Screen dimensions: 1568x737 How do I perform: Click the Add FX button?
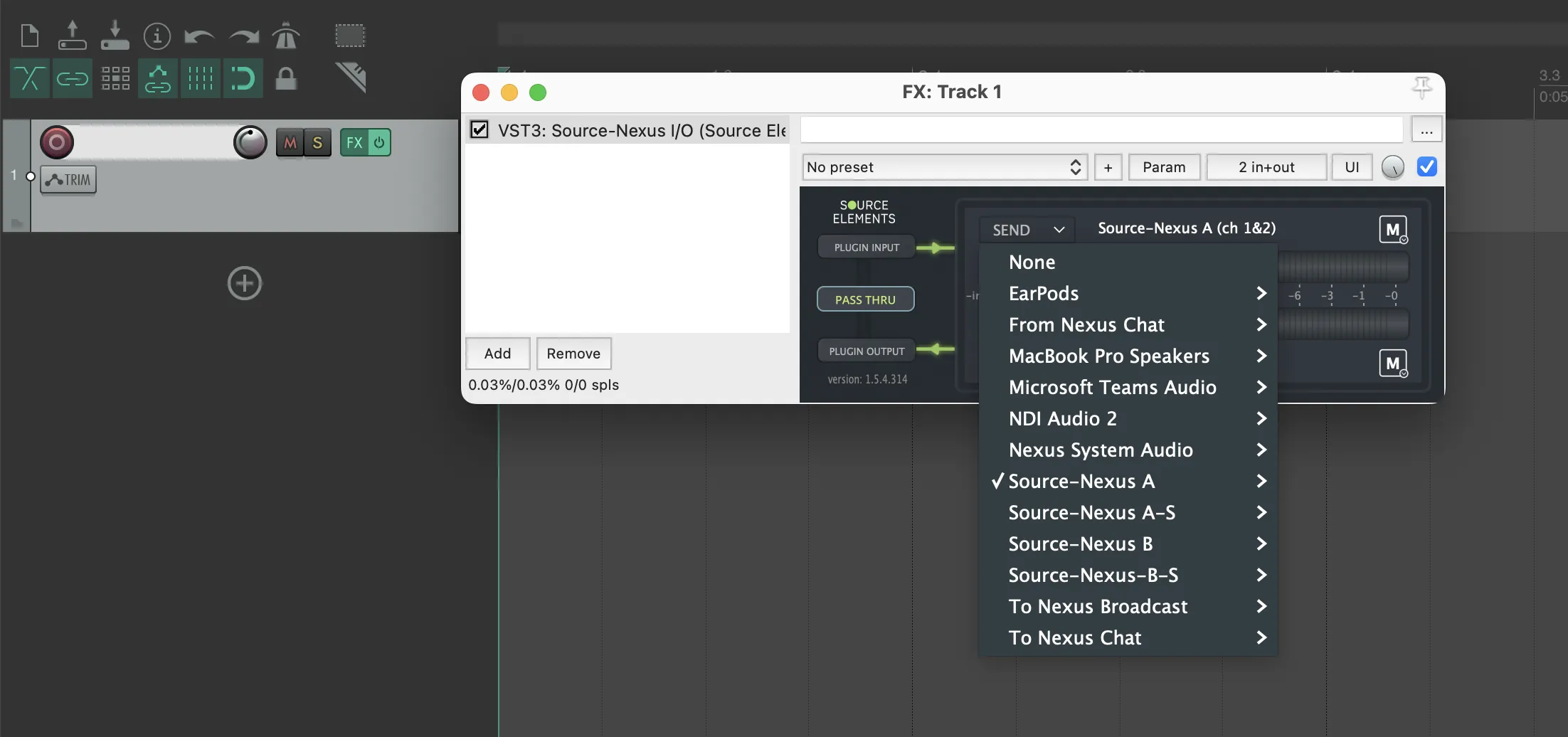497,354
